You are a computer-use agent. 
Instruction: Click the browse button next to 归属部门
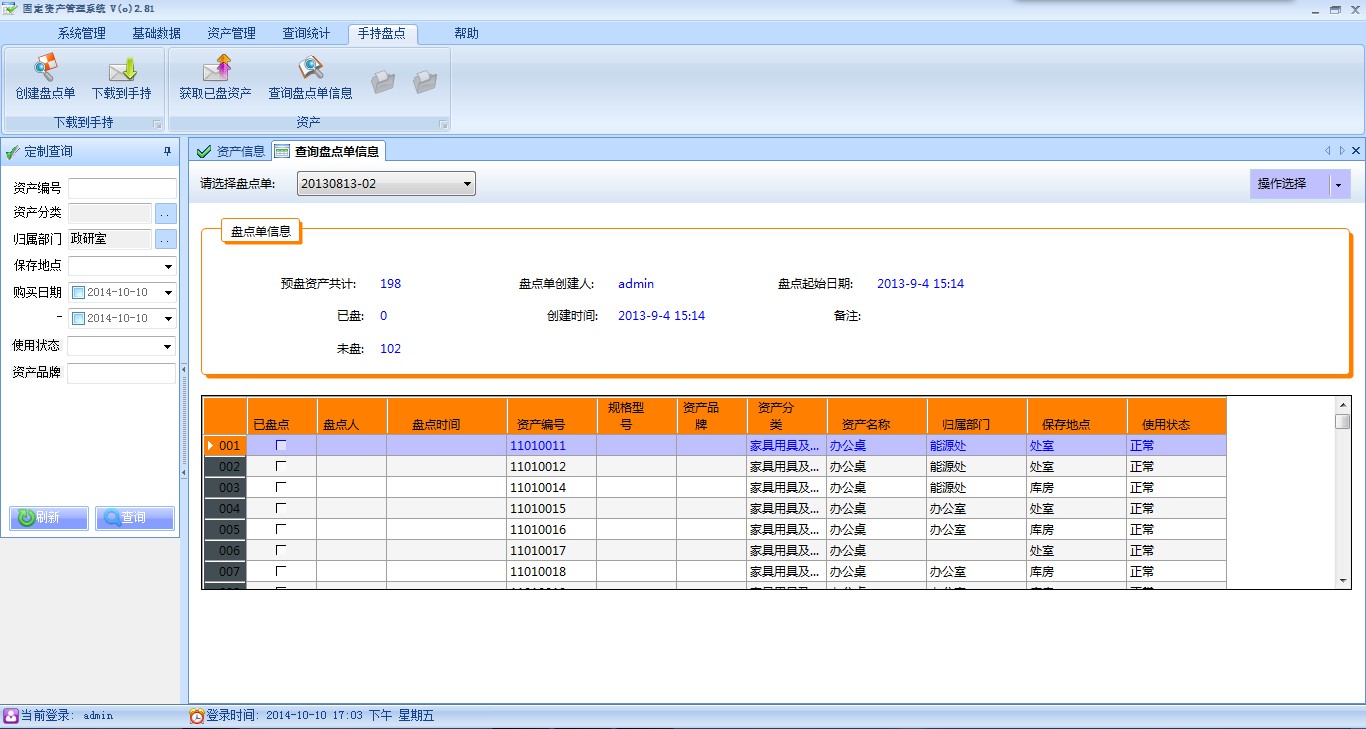(x=165, y=239)
